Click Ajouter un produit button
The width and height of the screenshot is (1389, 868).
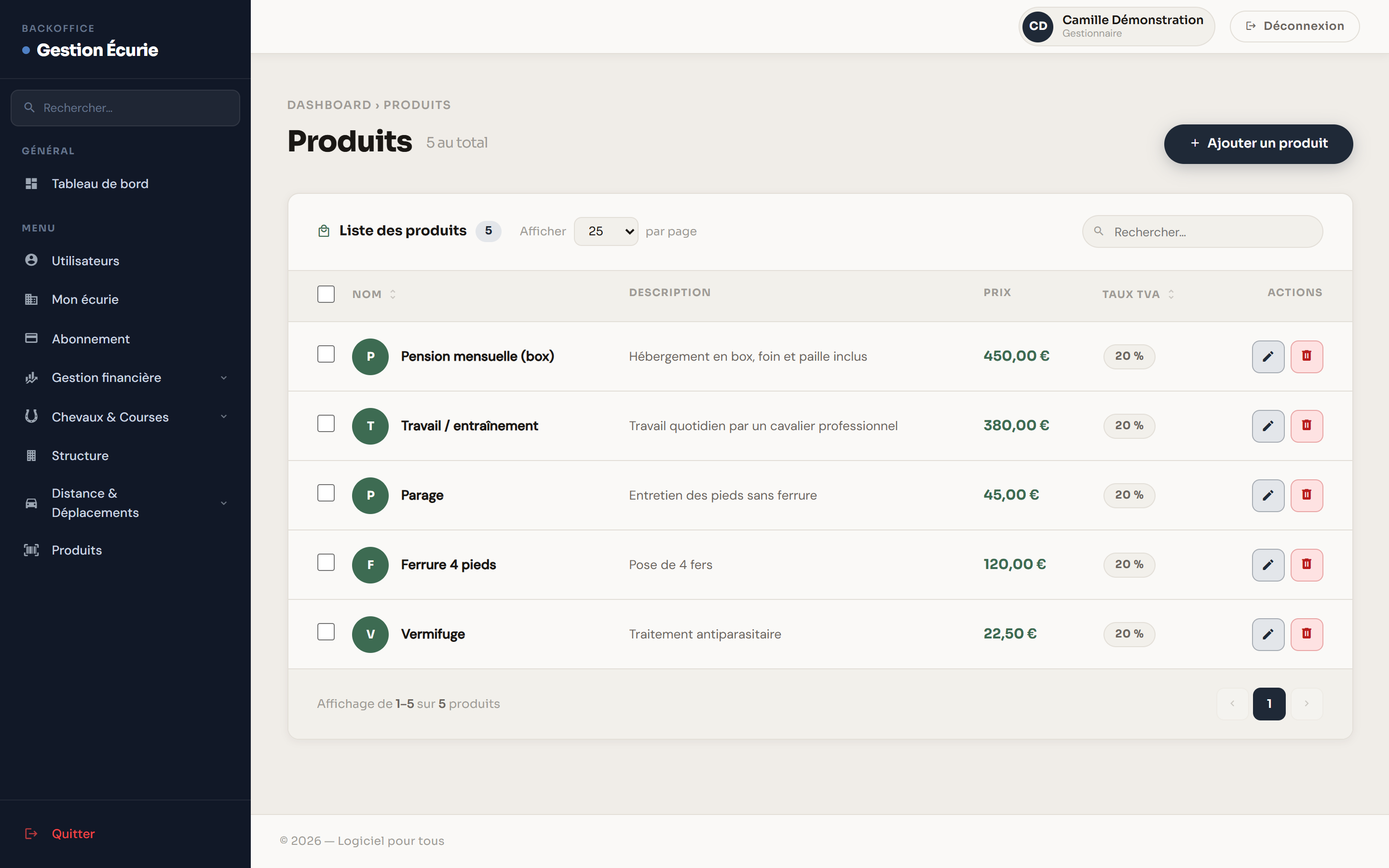[1258, 144]
